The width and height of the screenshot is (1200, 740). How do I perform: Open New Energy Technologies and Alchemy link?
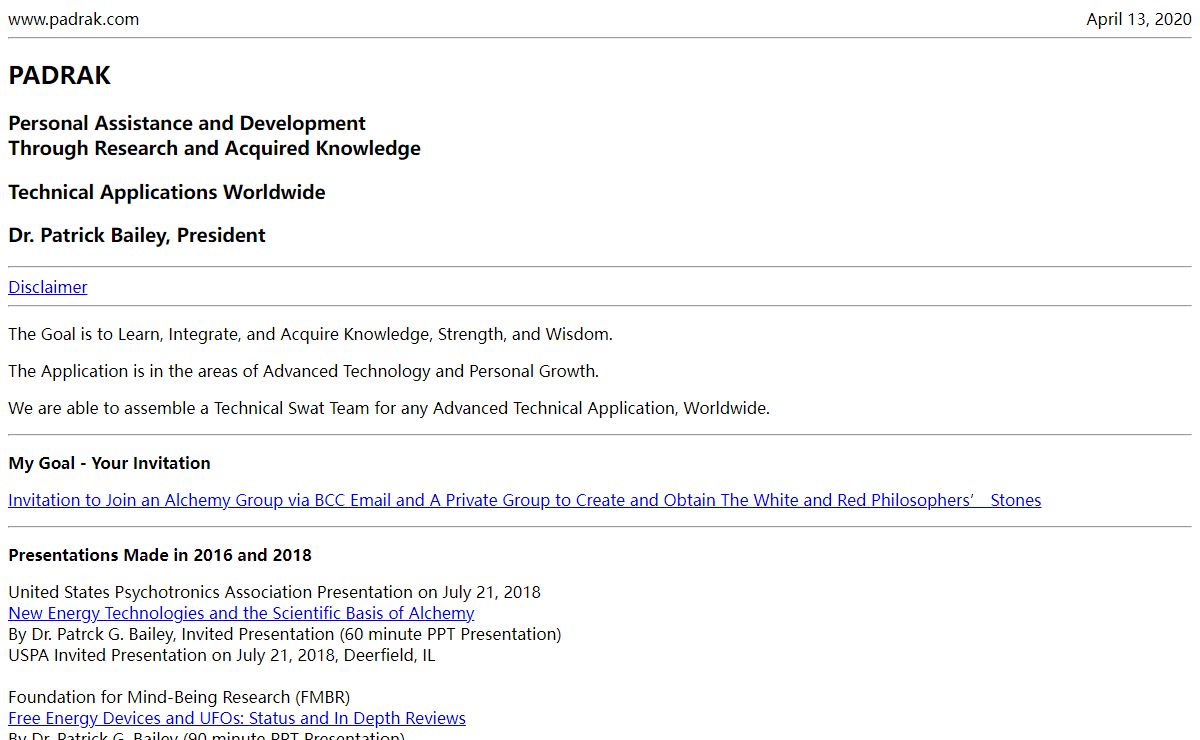tap(241, 613)
